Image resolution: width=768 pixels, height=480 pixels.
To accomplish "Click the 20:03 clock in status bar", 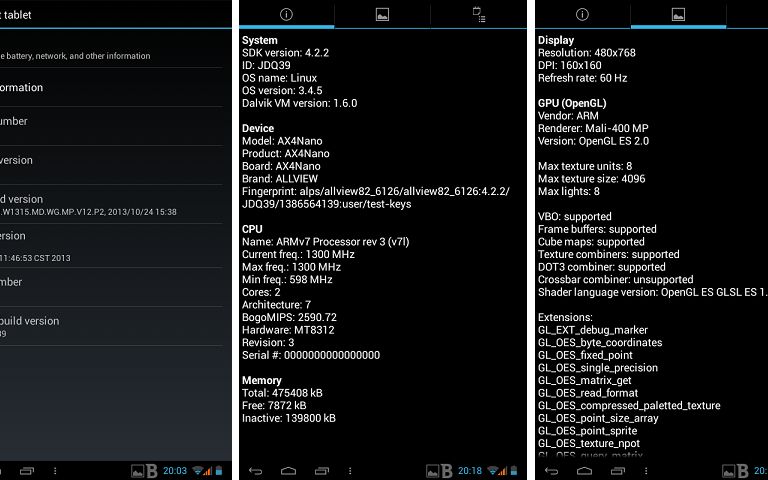I will 175,470.
